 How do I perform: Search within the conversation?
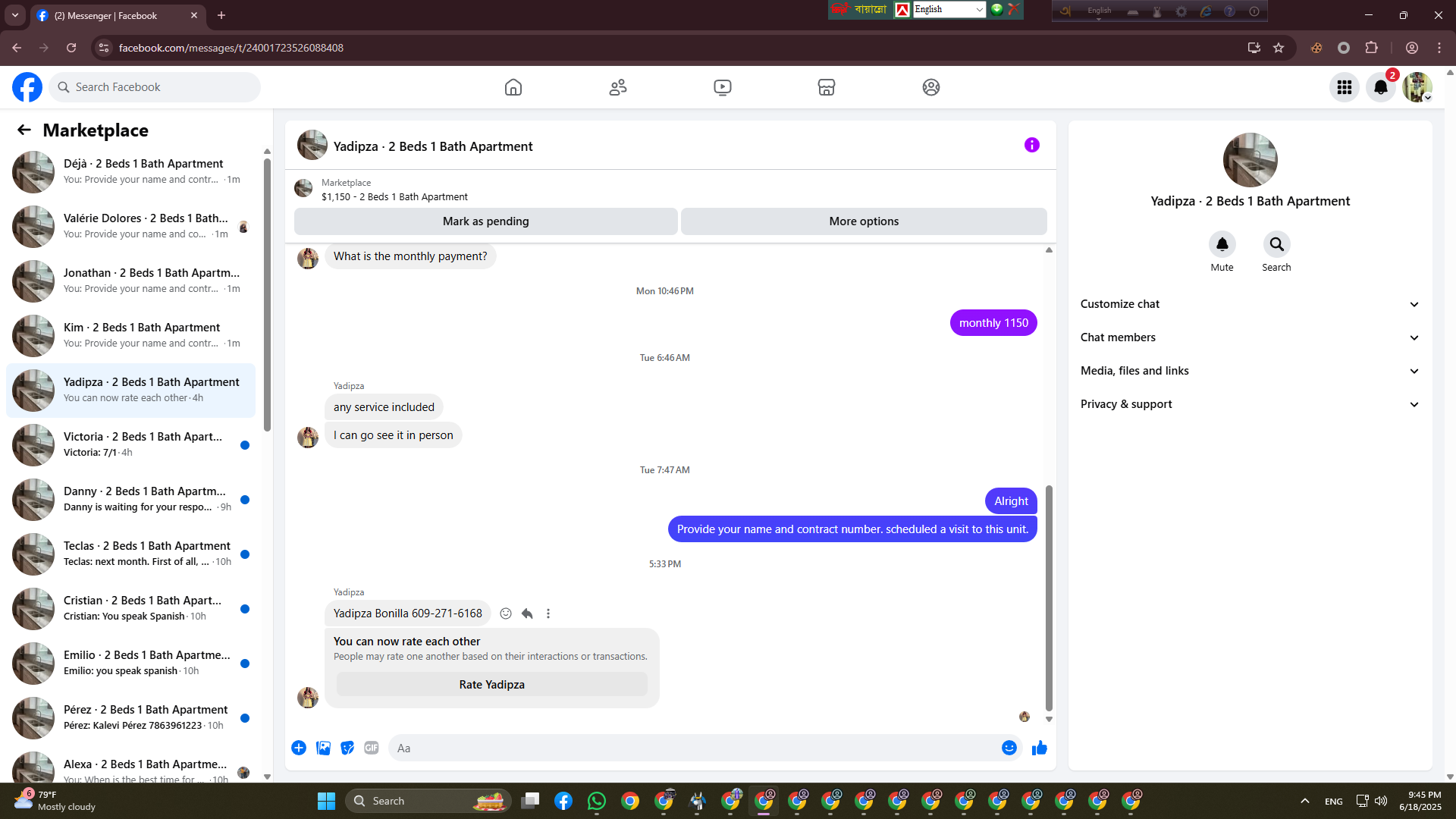(x=1276, y=244)
